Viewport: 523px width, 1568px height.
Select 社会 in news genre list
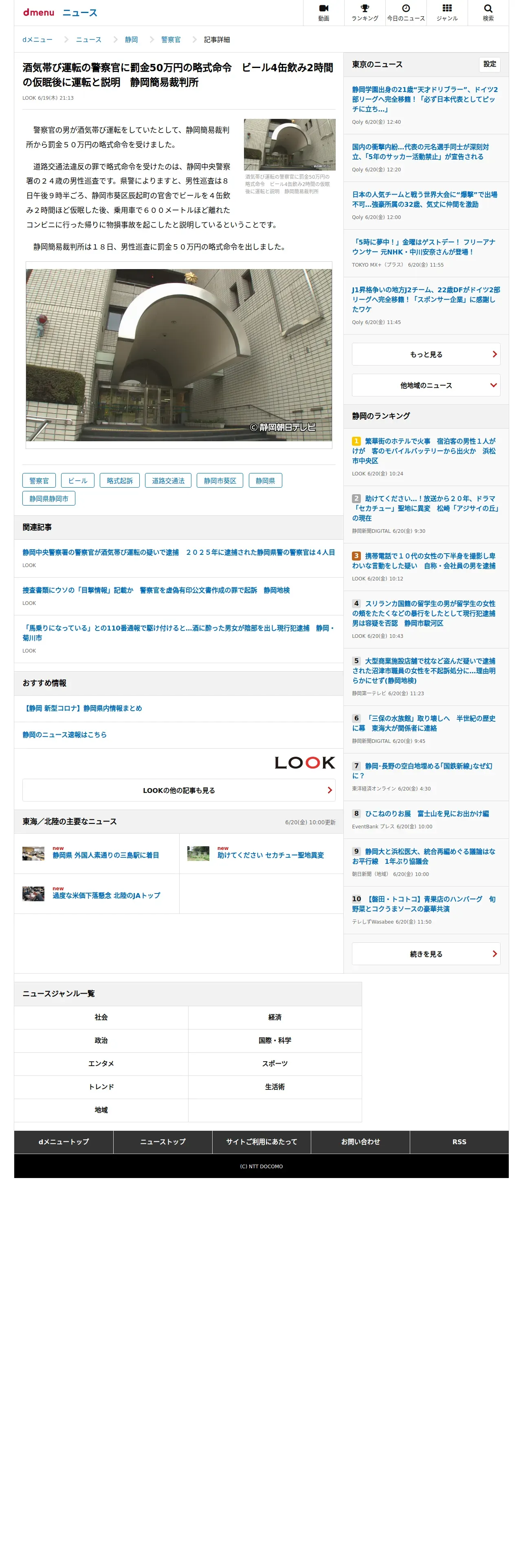(101, 1017)
